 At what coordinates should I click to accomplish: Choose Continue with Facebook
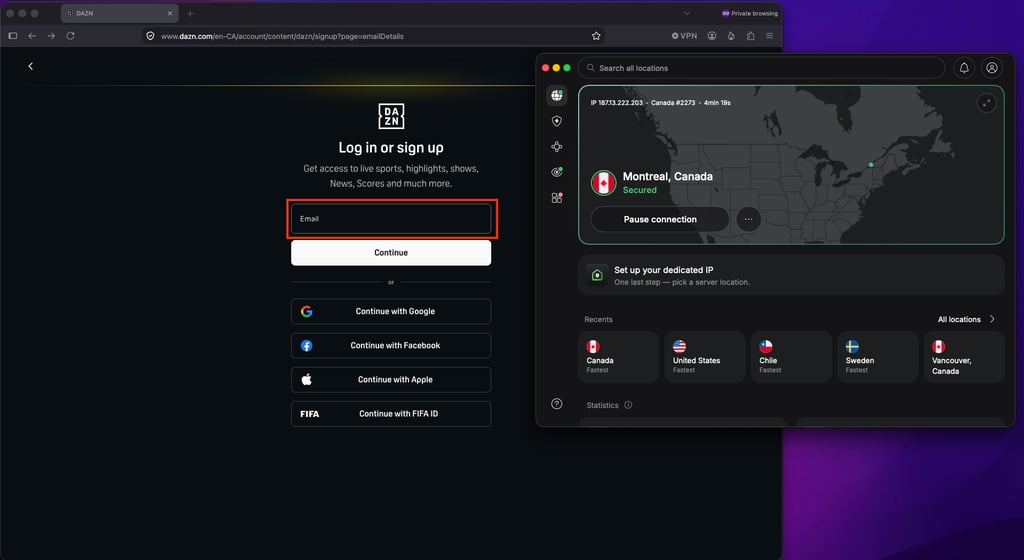point(391,345)
